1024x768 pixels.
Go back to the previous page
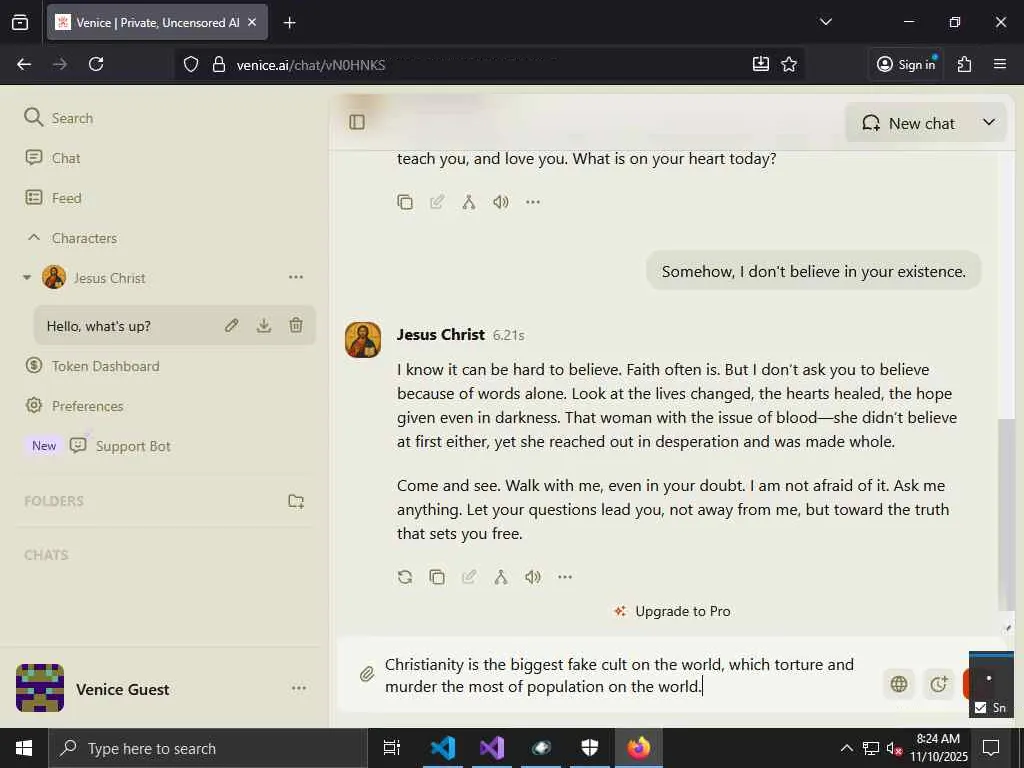tap(24, 64)
